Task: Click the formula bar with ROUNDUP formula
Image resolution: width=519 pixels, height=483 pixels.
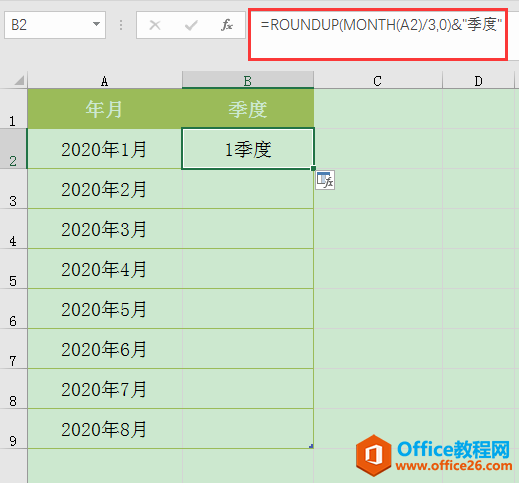Action: [378, 35]
